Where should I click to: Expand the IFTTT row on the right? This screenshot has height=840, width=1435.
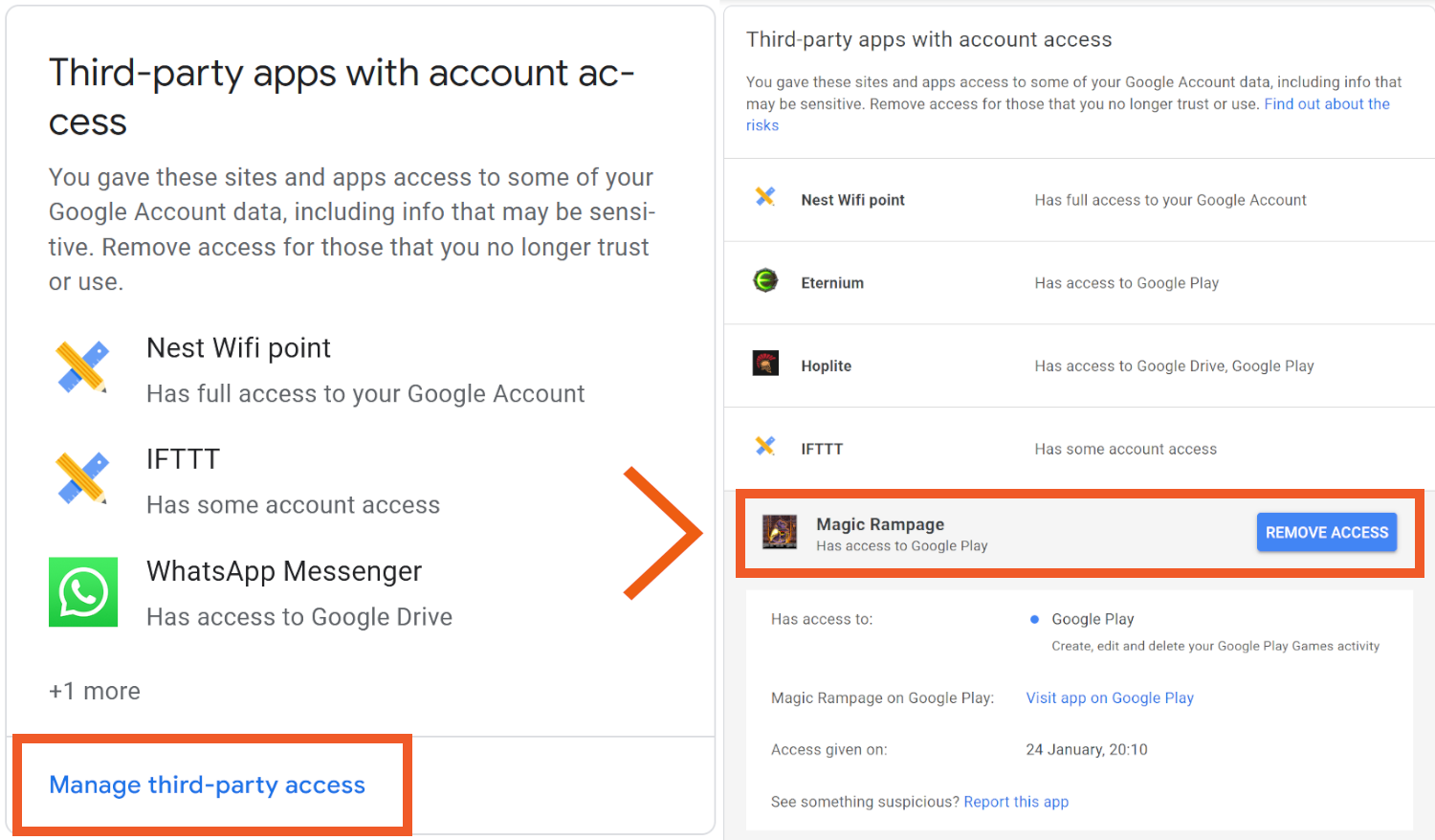click(x=1079, y=450)
